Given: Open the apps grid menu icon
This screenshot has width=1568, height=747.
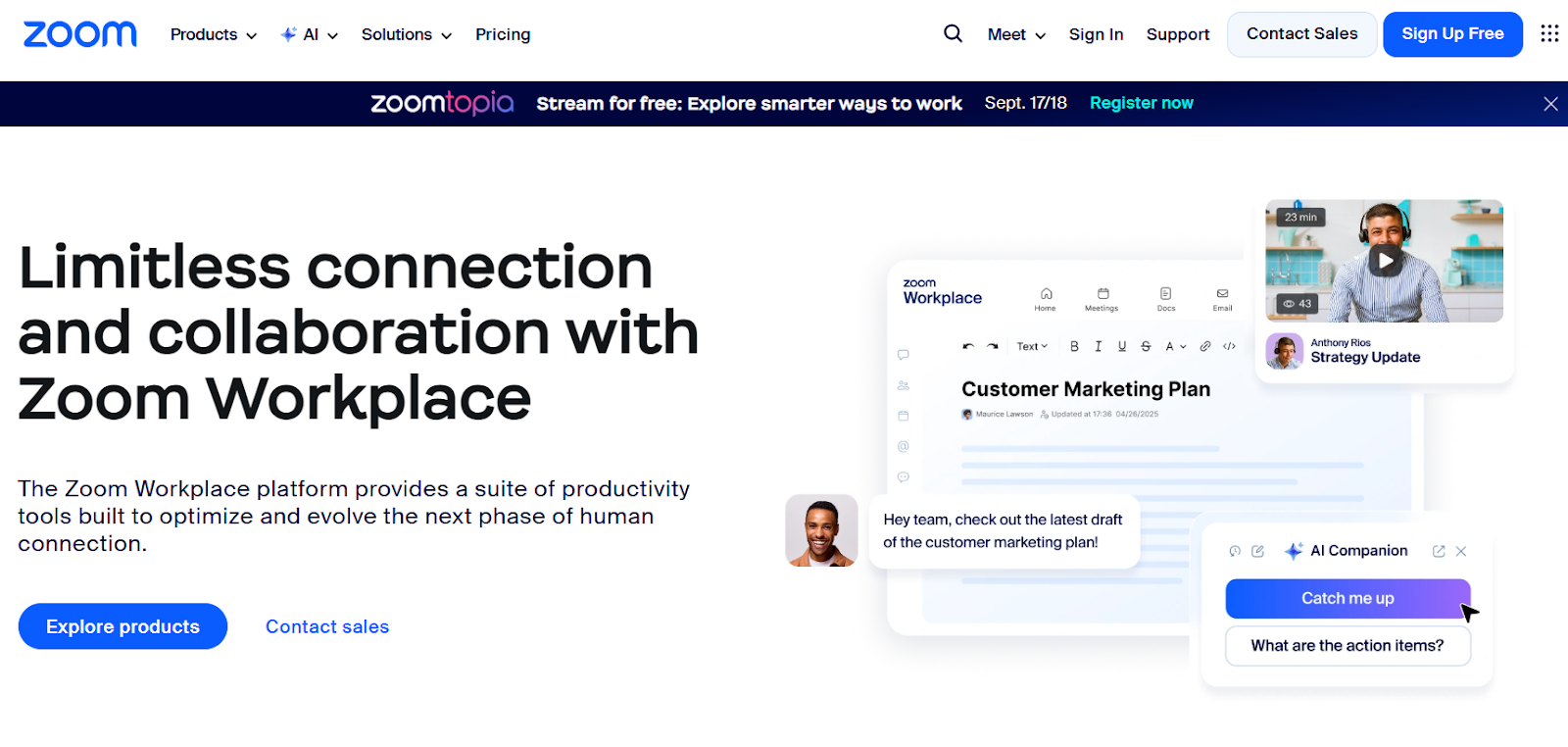Looking at the screenshot, I should click(x=1549, y=33).
